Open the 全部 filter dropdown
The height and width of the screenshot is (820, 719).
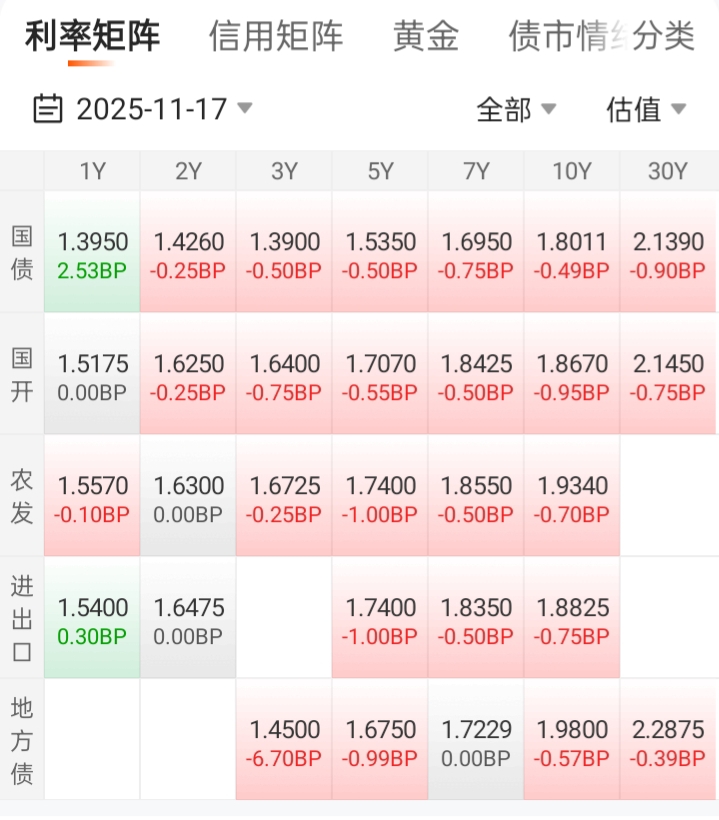coord(515,109)
